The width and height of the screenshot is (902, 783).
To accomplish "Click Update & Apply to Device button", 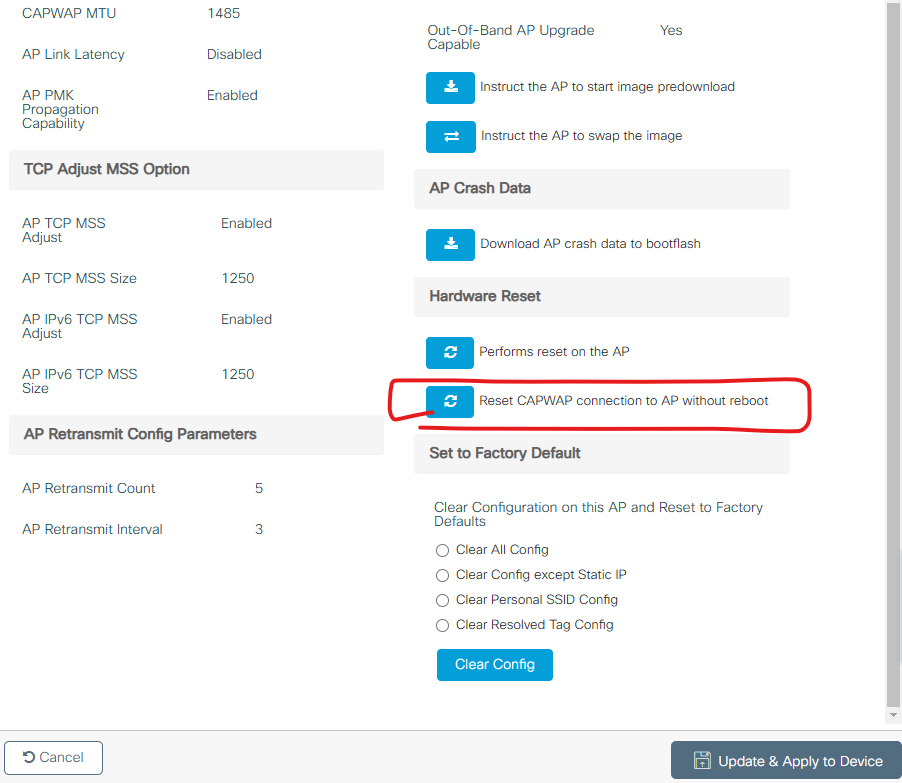I will (x=786, y=761).
